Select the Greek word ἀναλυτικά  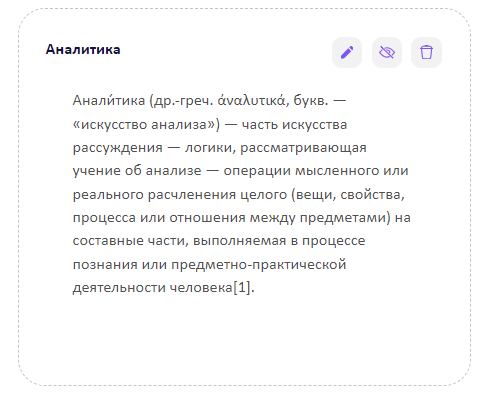tap(251, 100)
